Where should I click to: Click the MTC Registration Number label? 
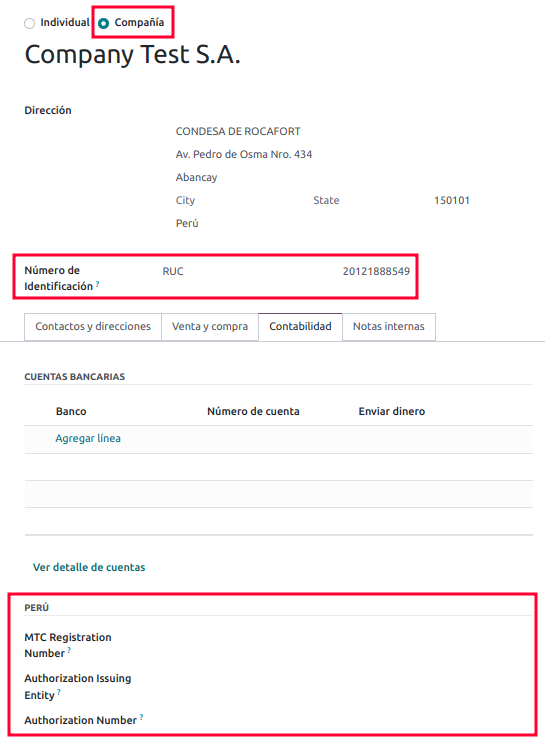pos(67,645)
